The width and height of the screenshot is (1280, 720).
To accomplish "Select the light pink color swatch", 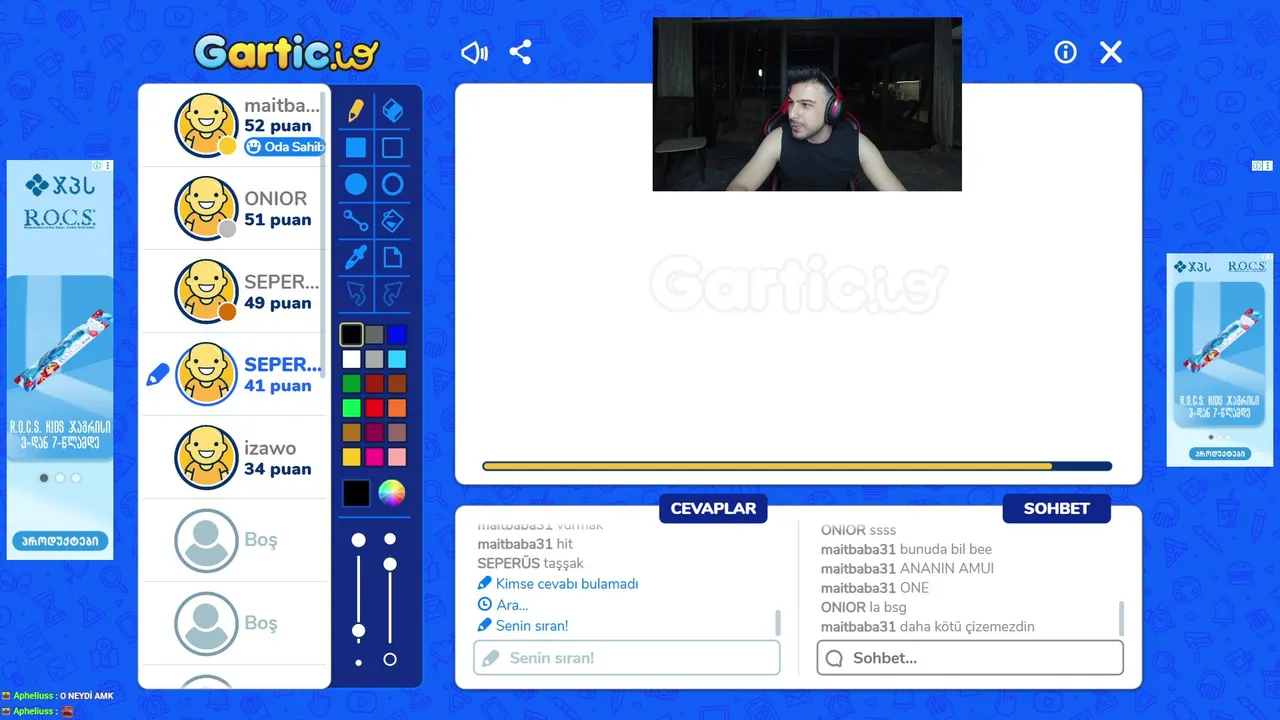I will click(397, 456).
